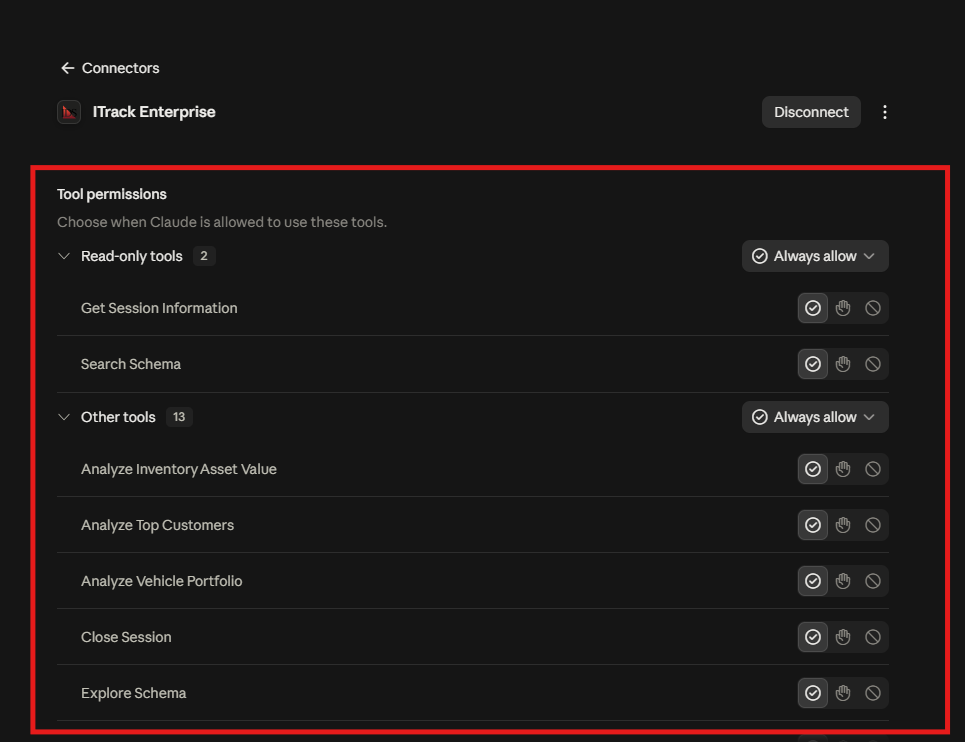Click the ITrack Enterprise title
The height and width of the screenshot is (742, 965).
(154, 112)
